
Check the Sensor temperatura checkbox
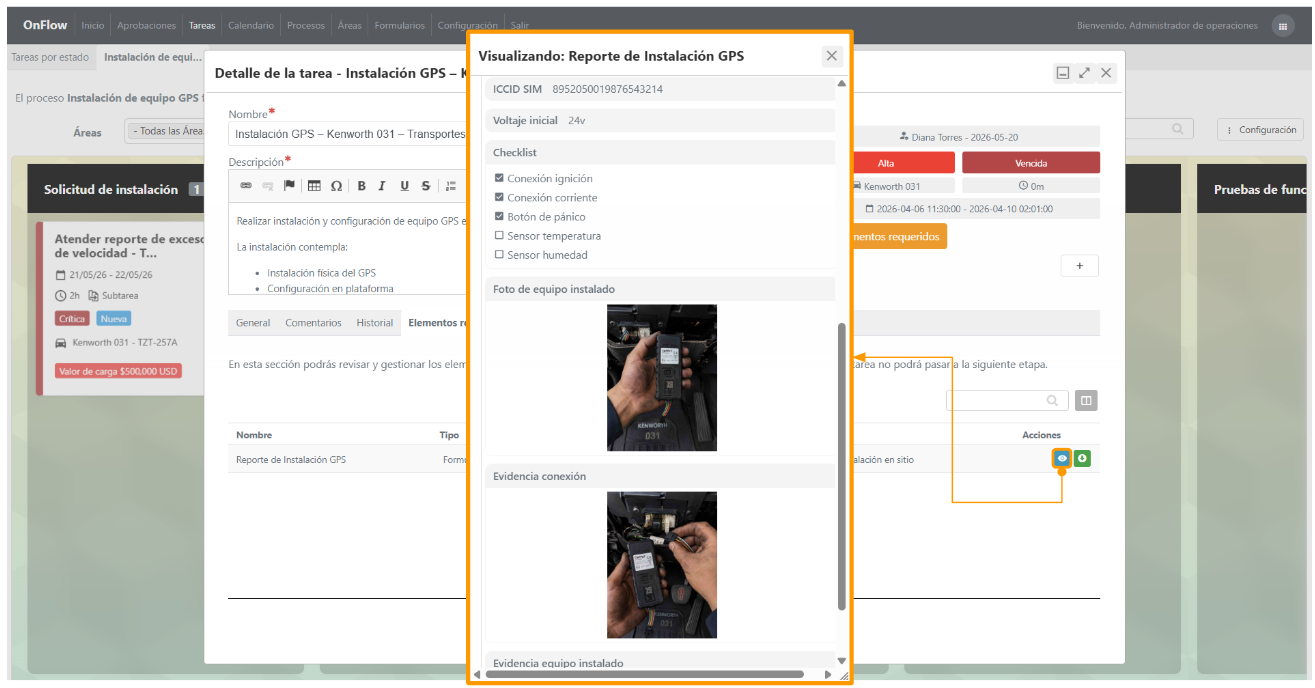click(x=499, y=236)
